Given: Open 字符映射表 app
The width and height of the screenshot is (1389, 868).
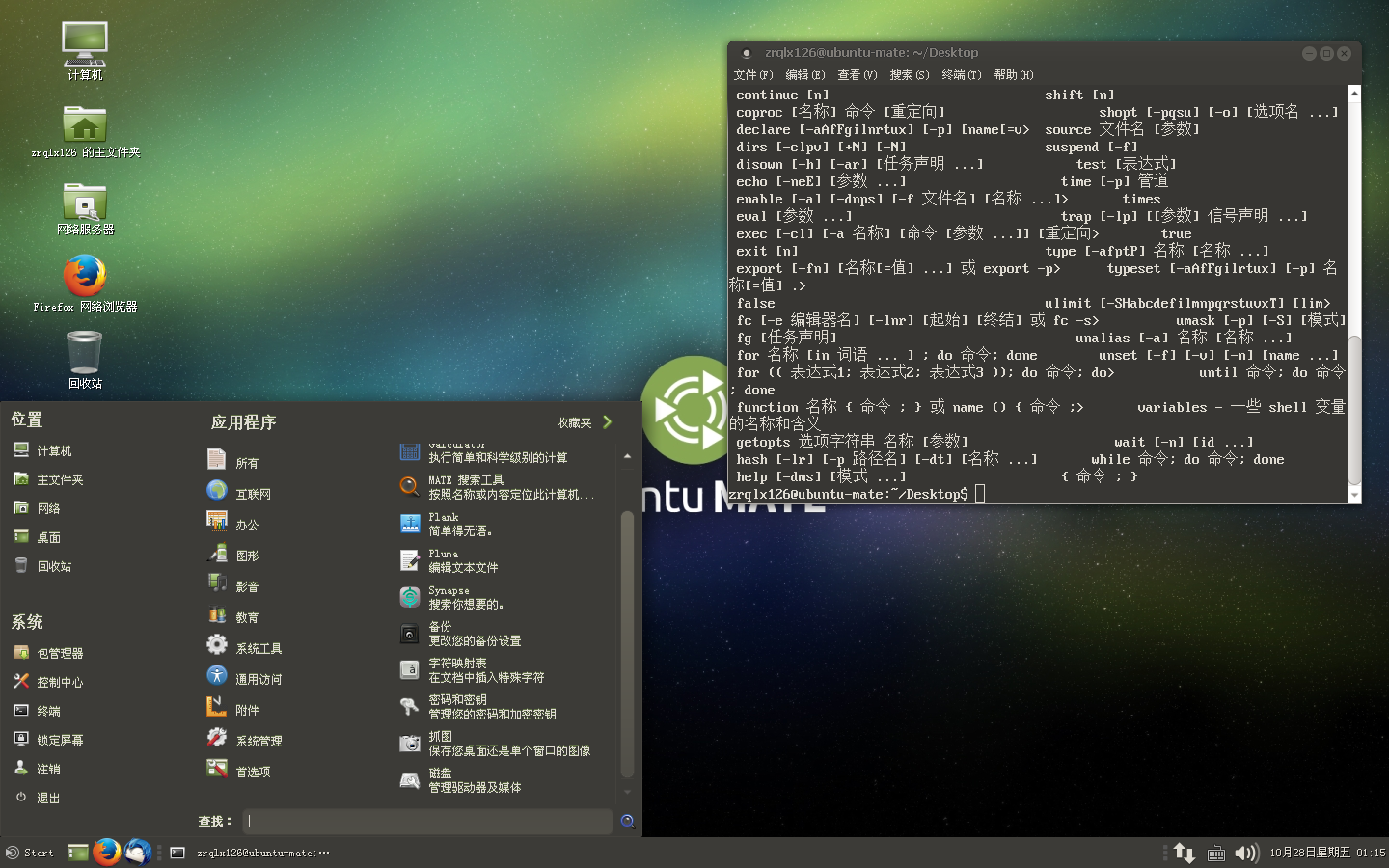Looking at the screenshot, I should (x=473, y=670).
